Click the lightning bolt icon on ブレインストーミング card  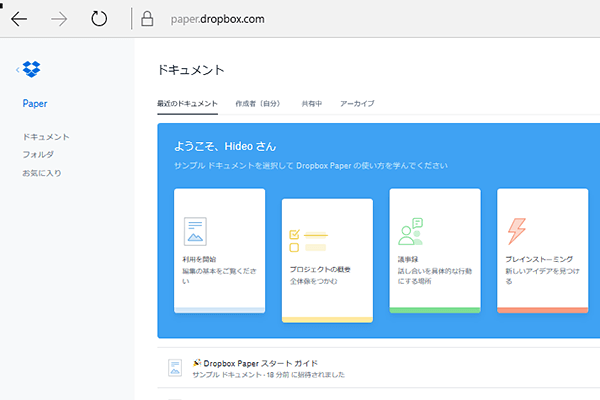coord(517,231)
